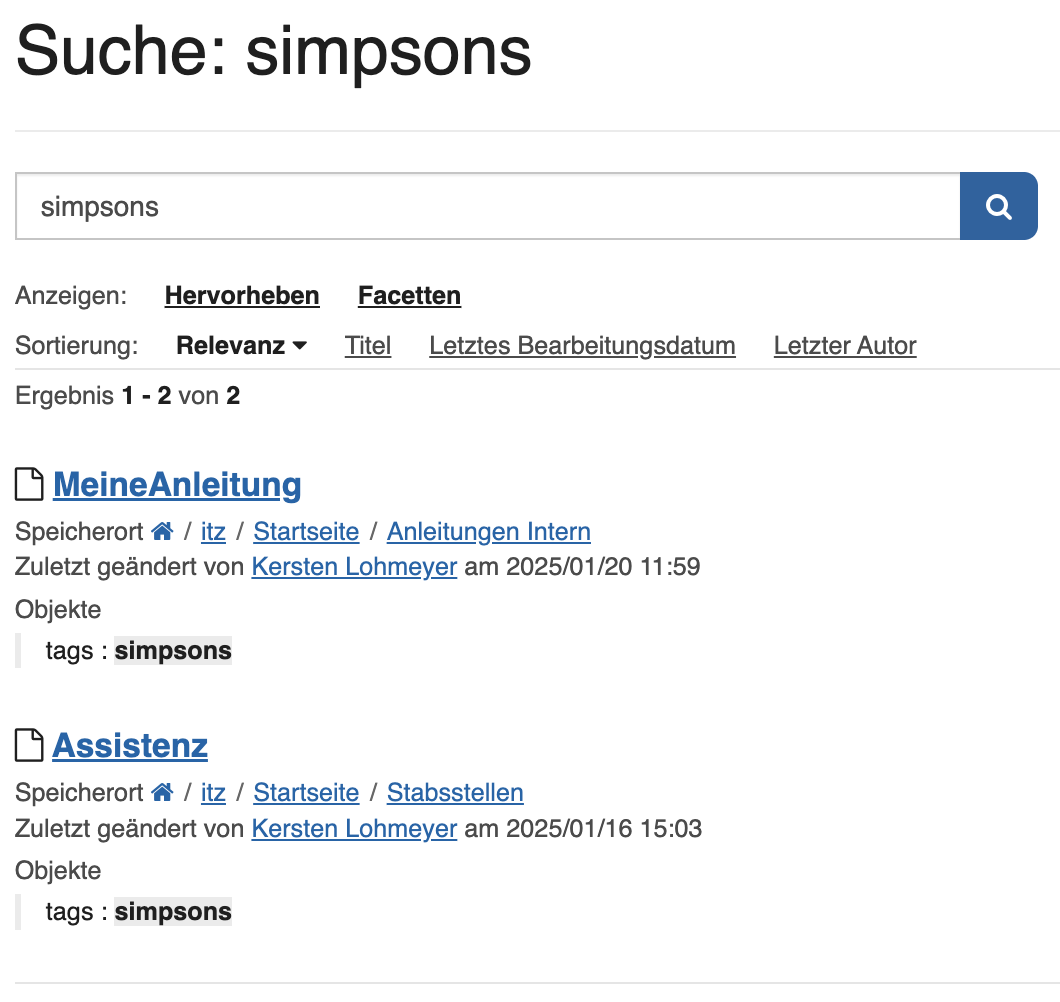Click the document icon beside Assistenz
1060x1002 pixels.
pos(29,745)
